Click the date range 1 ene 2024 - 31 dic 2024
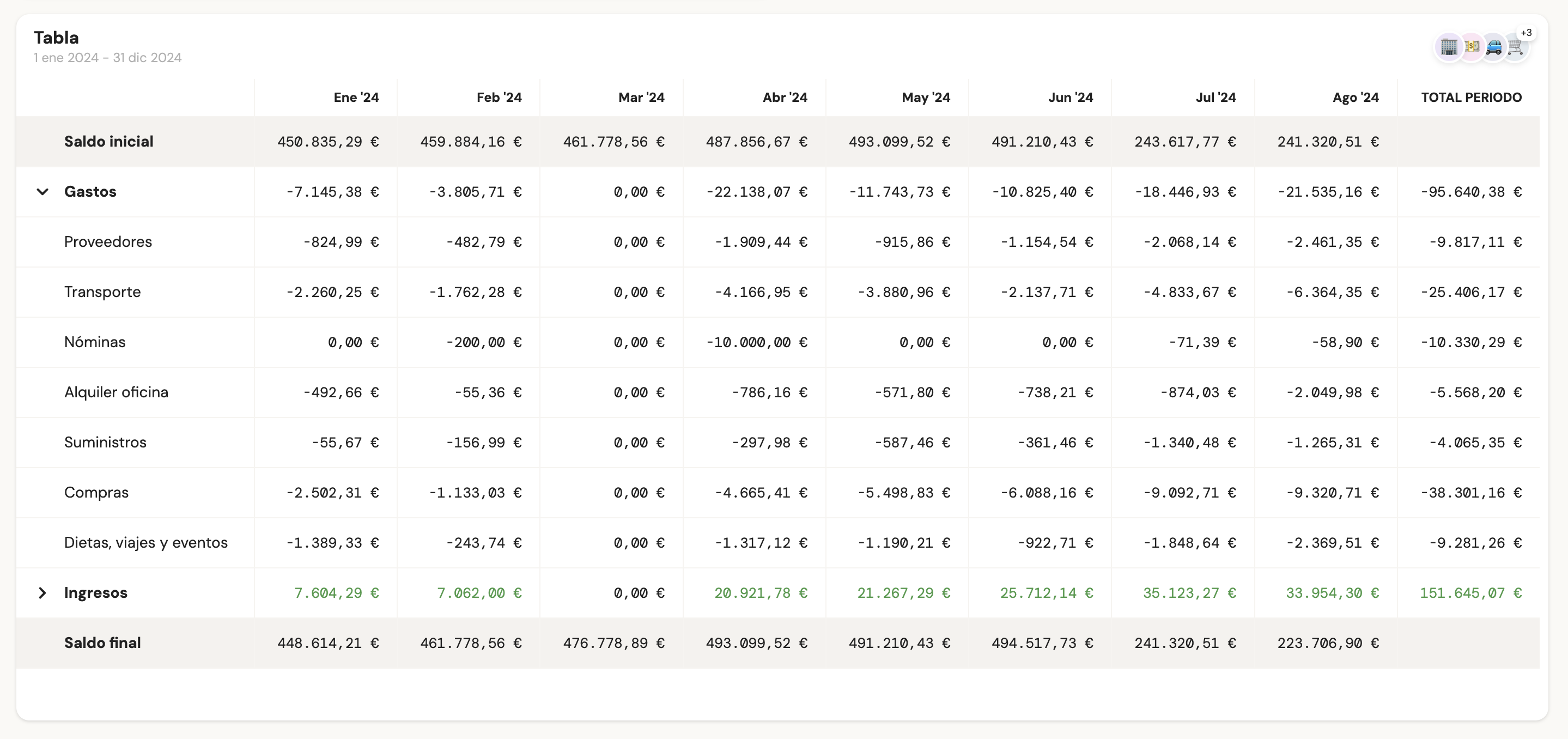This screenshot has height=739, width=1568. pyautogui.click(x=108, y=58)
